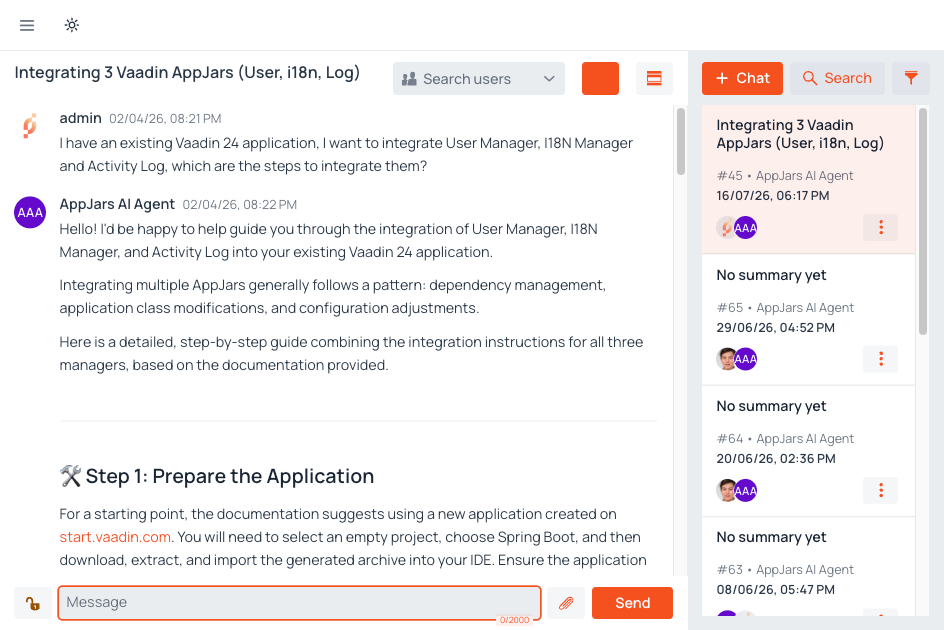944x630 pixels.
Task: Click the AppJars AI Agent sender name
Action: coord(117,204)
